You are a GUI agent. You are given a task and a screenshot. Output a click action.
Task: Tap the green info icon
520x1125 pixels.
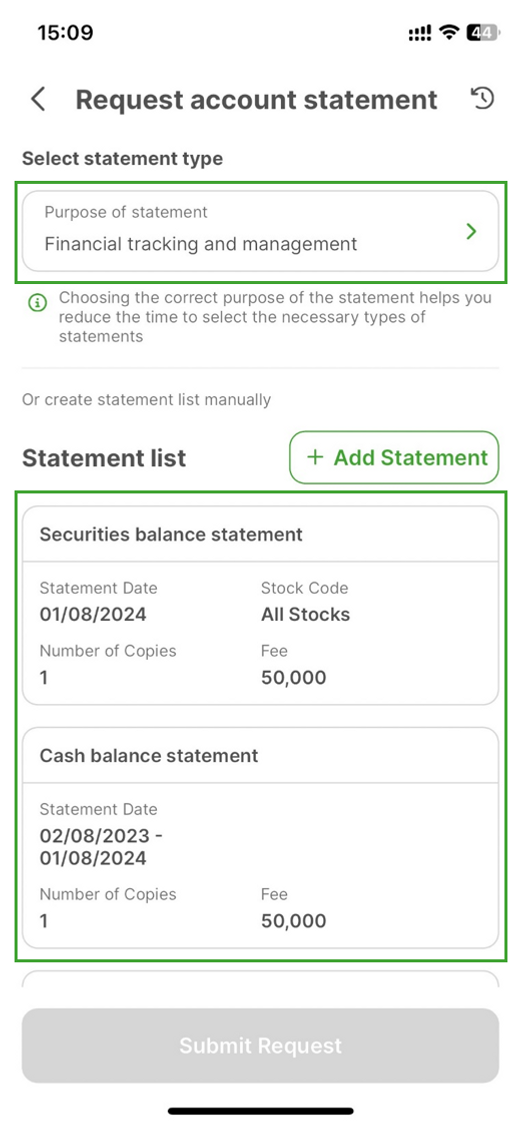point(37,303)
